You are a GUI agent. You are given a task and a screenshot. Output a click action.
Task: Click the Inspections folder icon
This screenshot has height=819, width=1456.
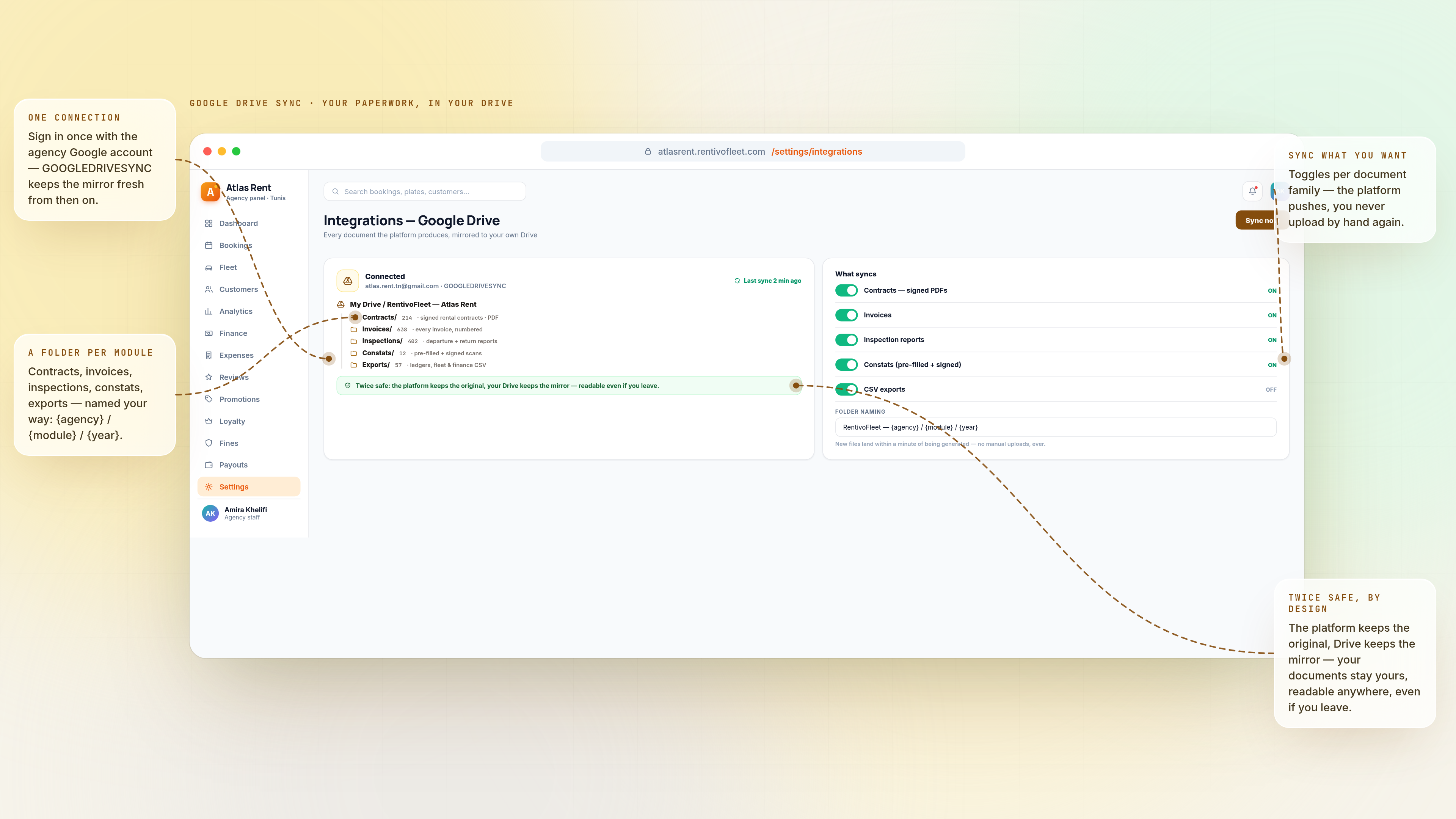(354, 341)
